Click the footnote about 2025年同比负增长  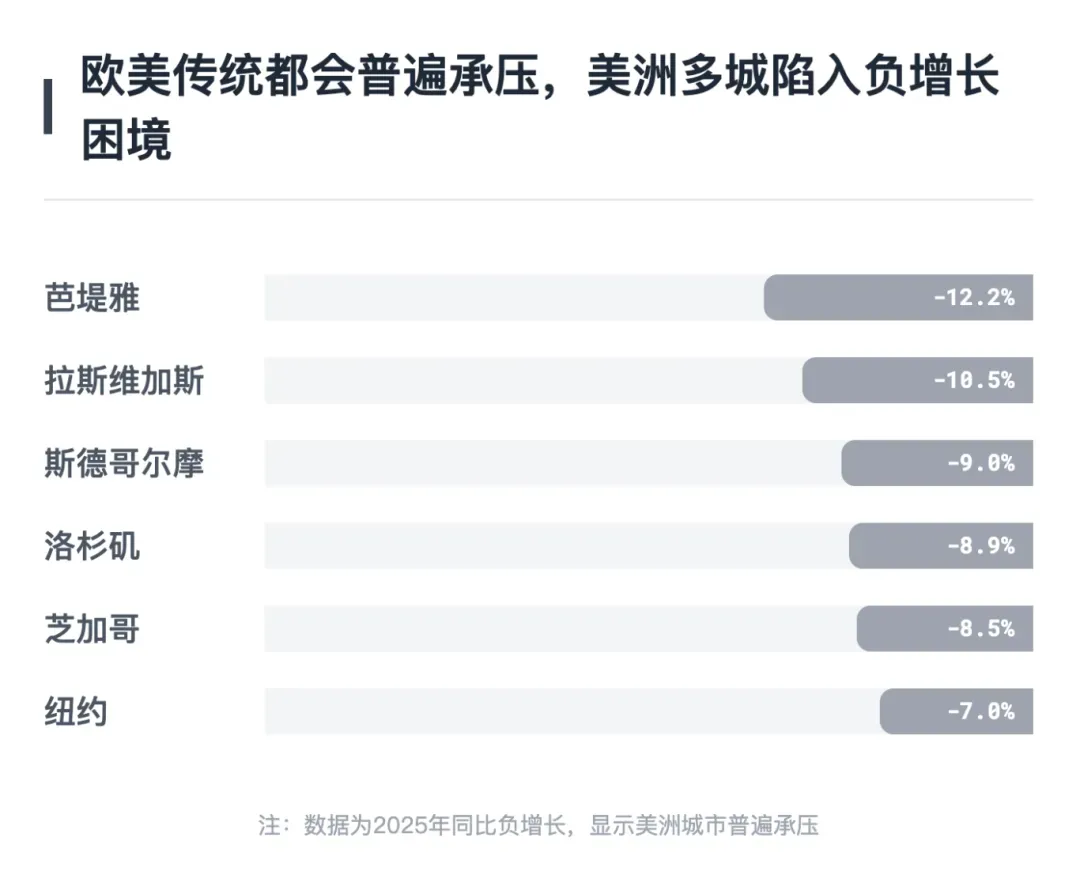coord(539,825)
